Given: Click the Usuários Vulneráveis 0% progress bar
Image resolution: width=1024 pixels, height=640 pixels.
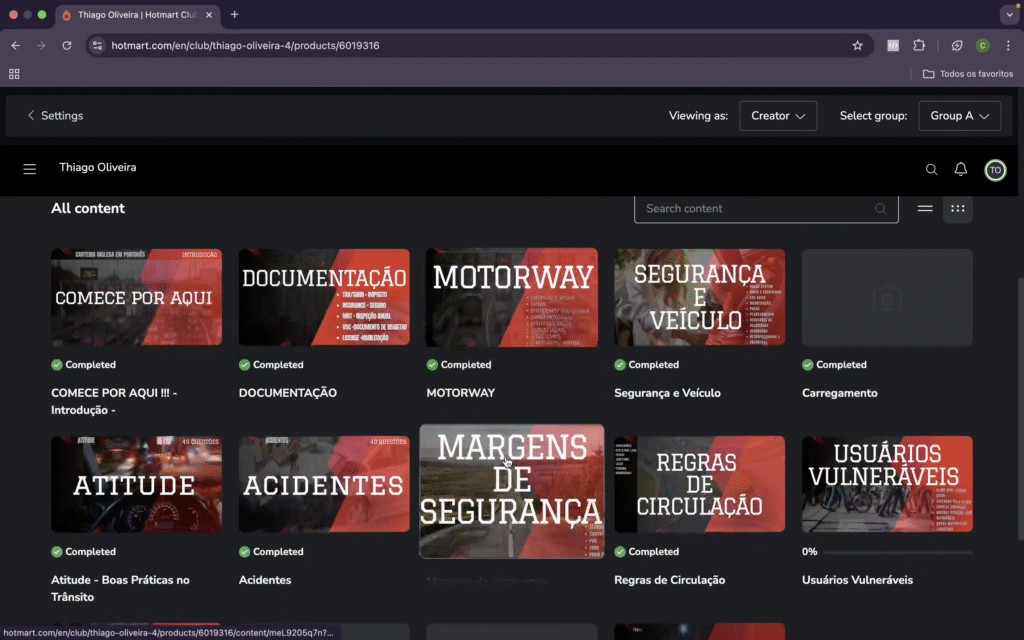Looking at the screenshot, I should click(897, 552).
